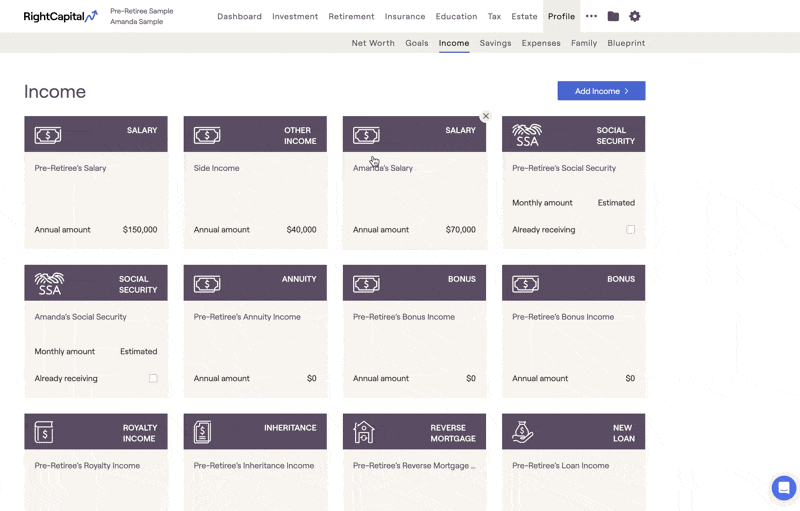Switch to the Goals tab
800x511 pixels.
click(417, 43)
